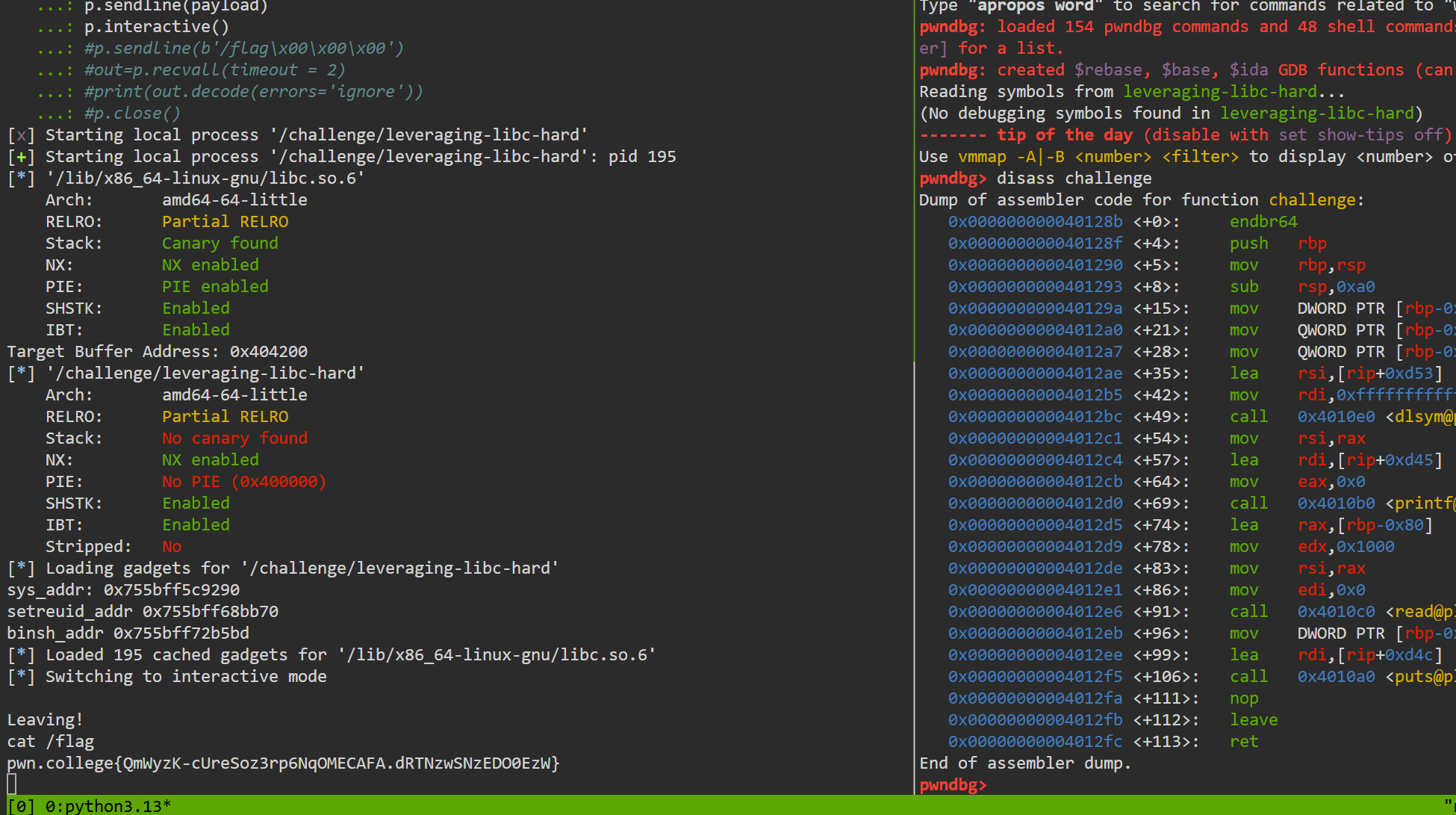Click the 'created $rebase, $base, $ida' line
Viewport: 1456px width, 815px height.
point(1187,70)
